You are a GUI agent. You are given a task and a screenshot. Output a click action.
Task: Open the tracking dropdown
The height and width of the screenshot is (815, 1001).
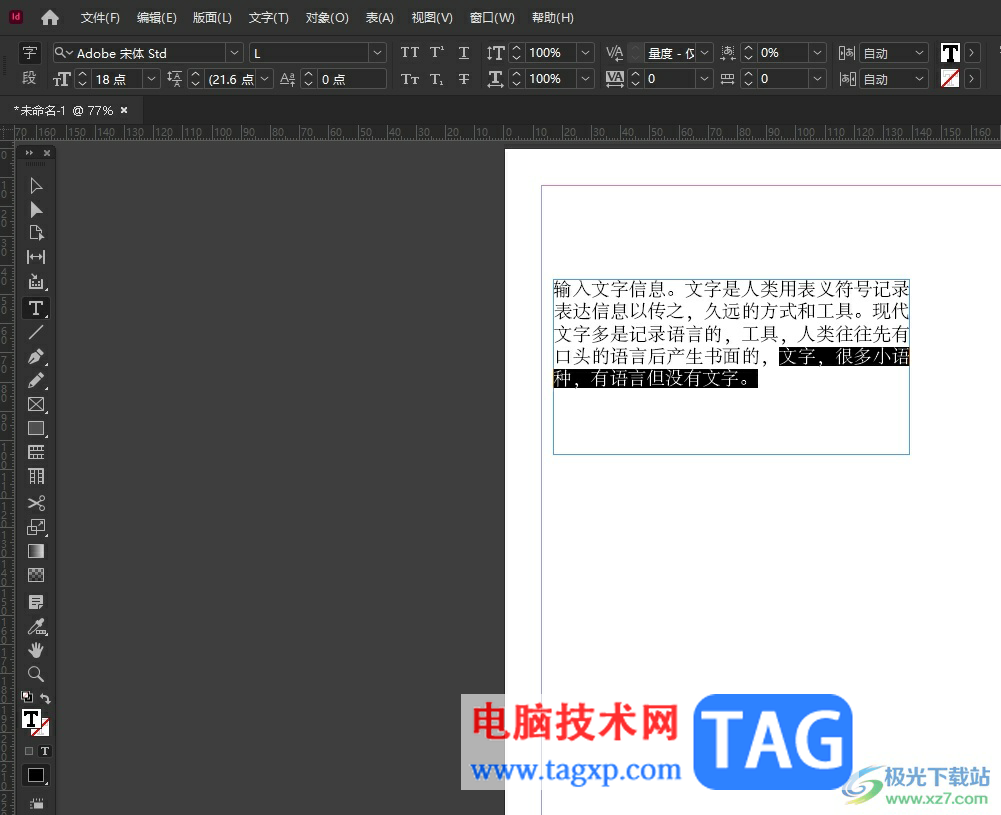click(704, 79)
